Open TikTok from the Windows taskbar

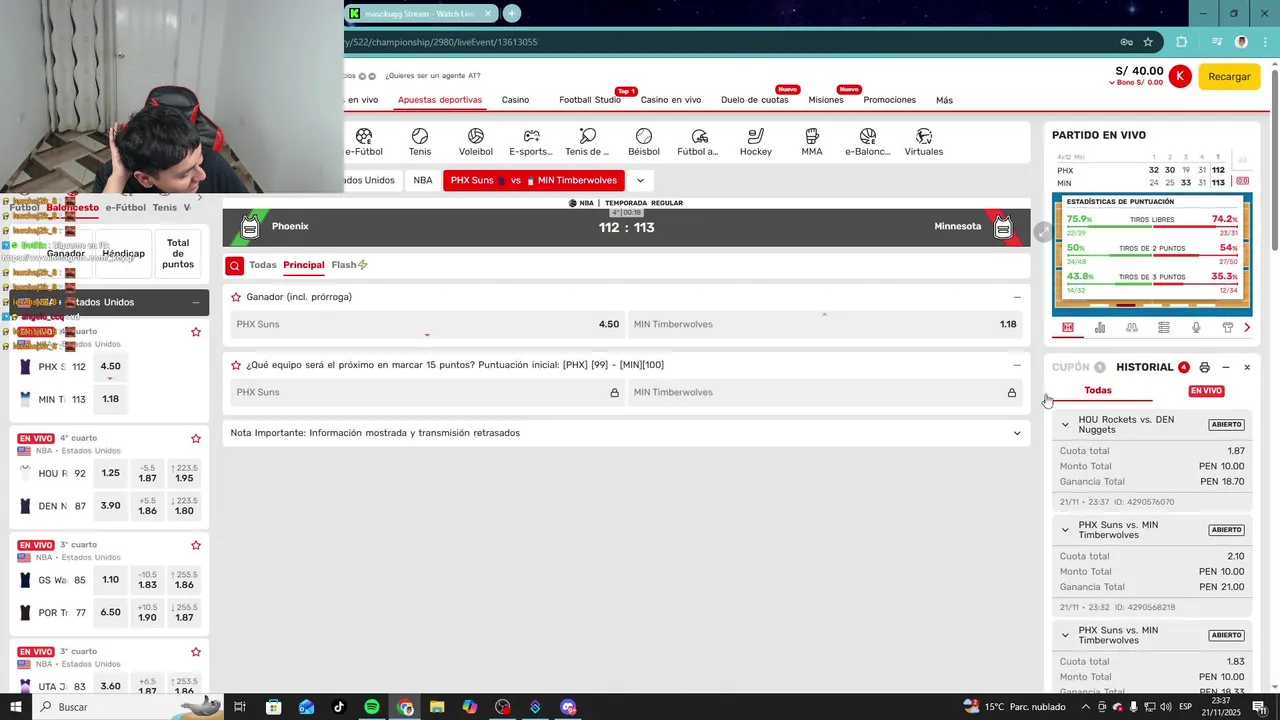(x=339, y=707)
